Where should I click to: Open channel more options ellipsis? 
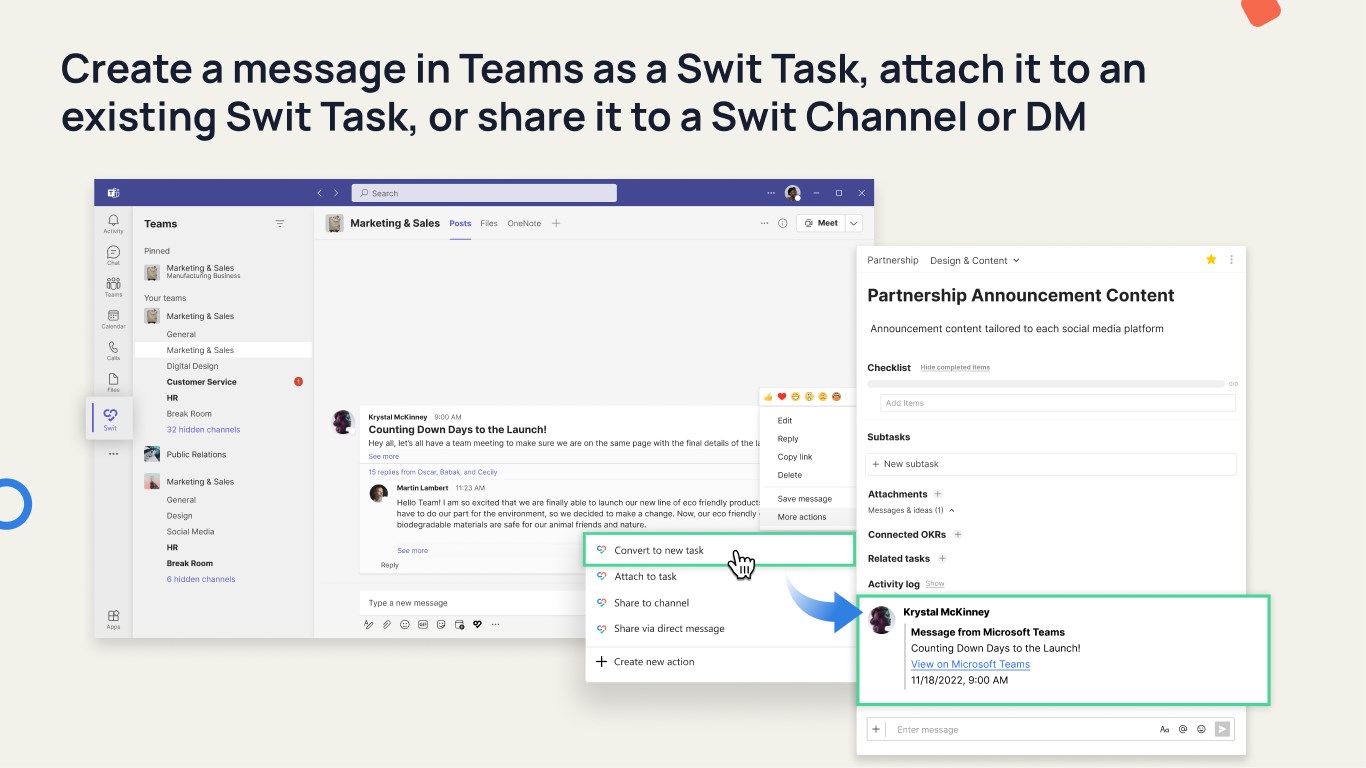pyautogui.click(x=765, y=223)
